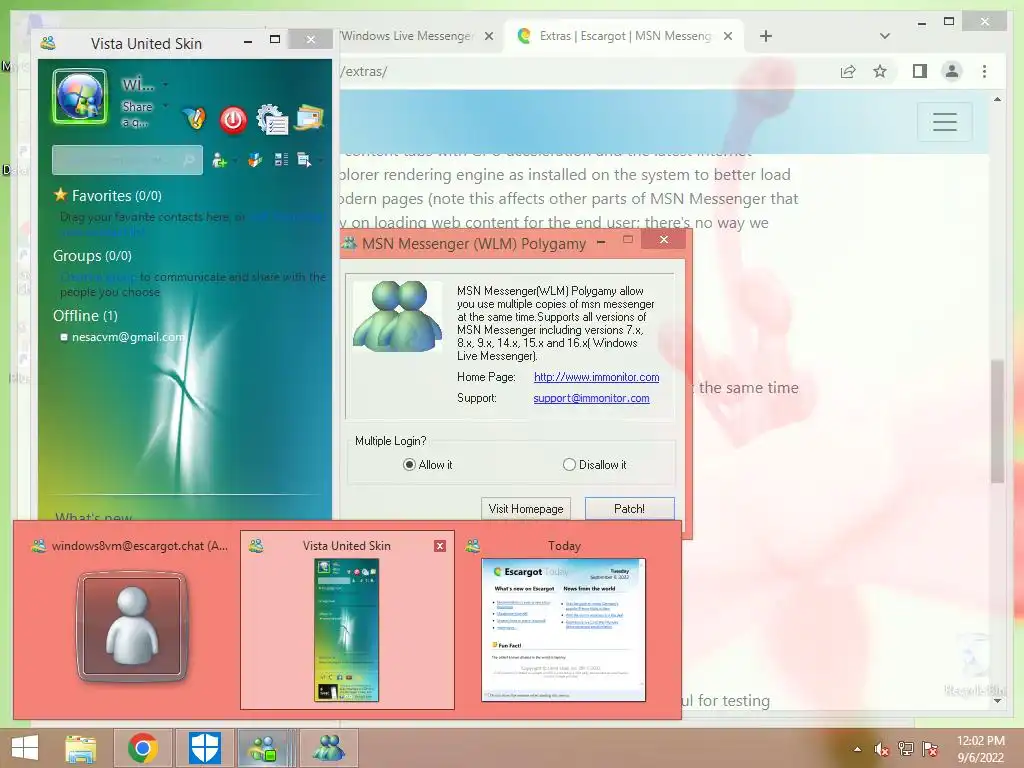Screen dimensions: 1024x768
Task: Click the MSN butterfly pencil icon
Action: pos(195,119)
